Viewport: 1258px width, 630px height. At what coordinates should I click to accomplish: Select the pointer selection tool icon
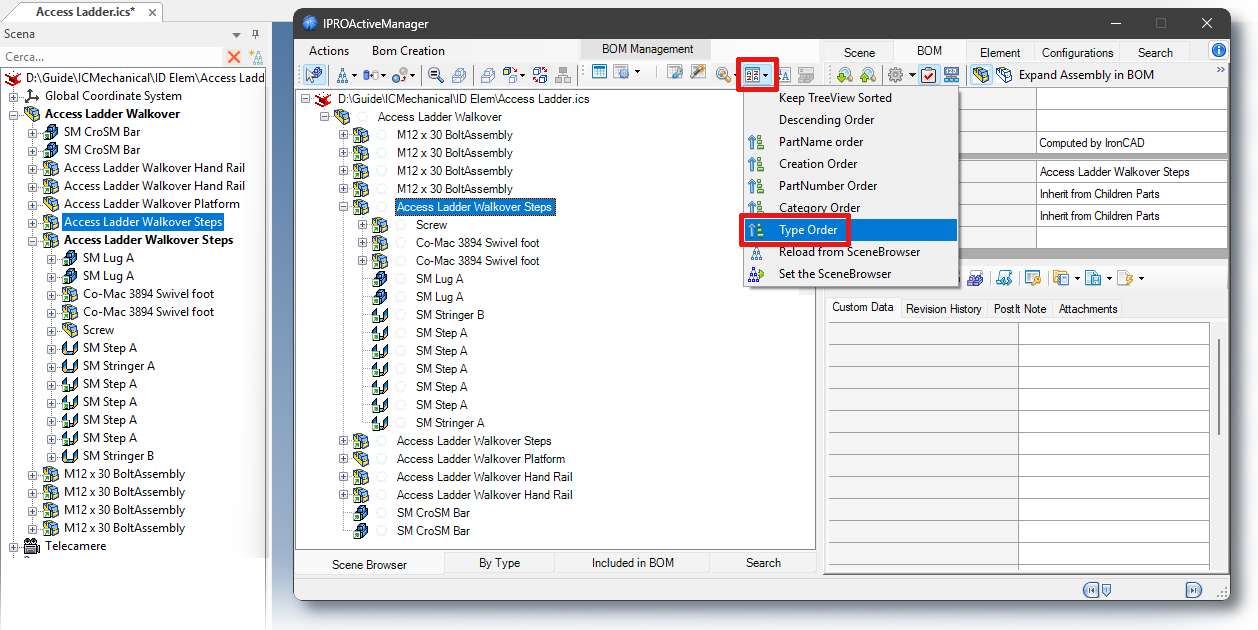[x=314, y=74]
